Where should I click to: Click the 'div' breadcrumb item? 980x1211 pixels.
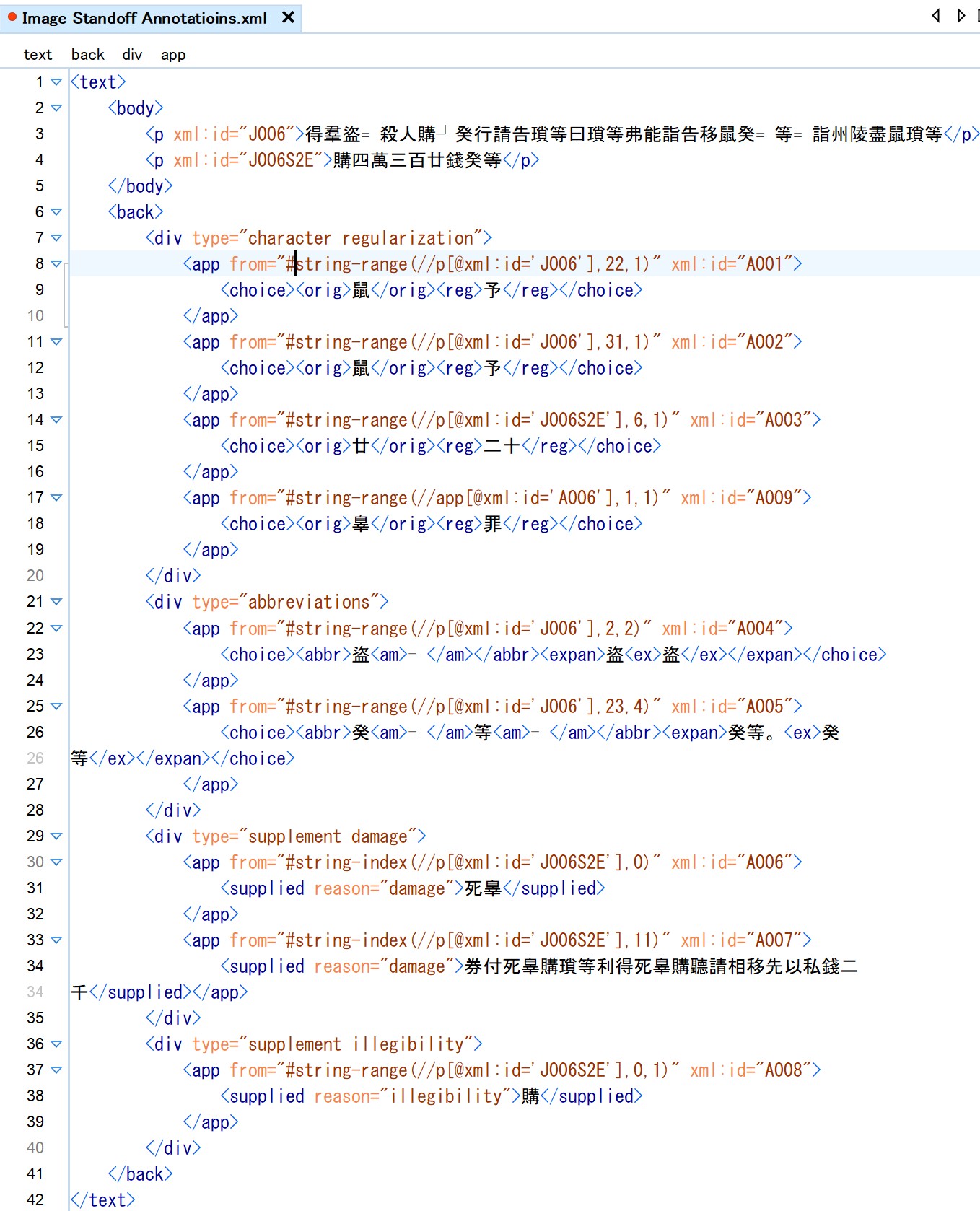coord(132,55)
